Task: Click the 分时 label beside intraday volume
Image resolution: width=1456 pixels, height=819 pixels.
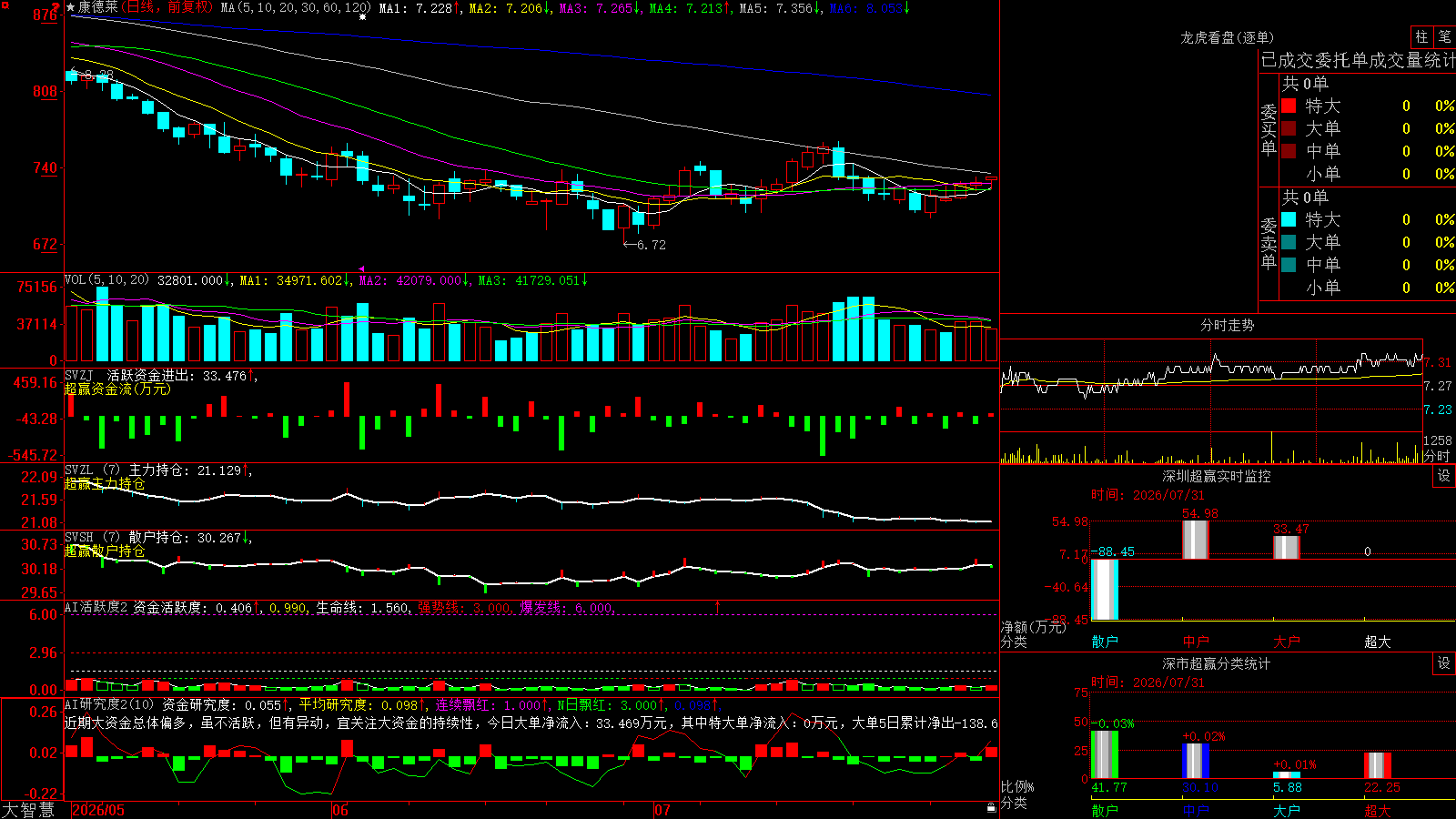Action: pyautogui.click(x=1438, y=455)
